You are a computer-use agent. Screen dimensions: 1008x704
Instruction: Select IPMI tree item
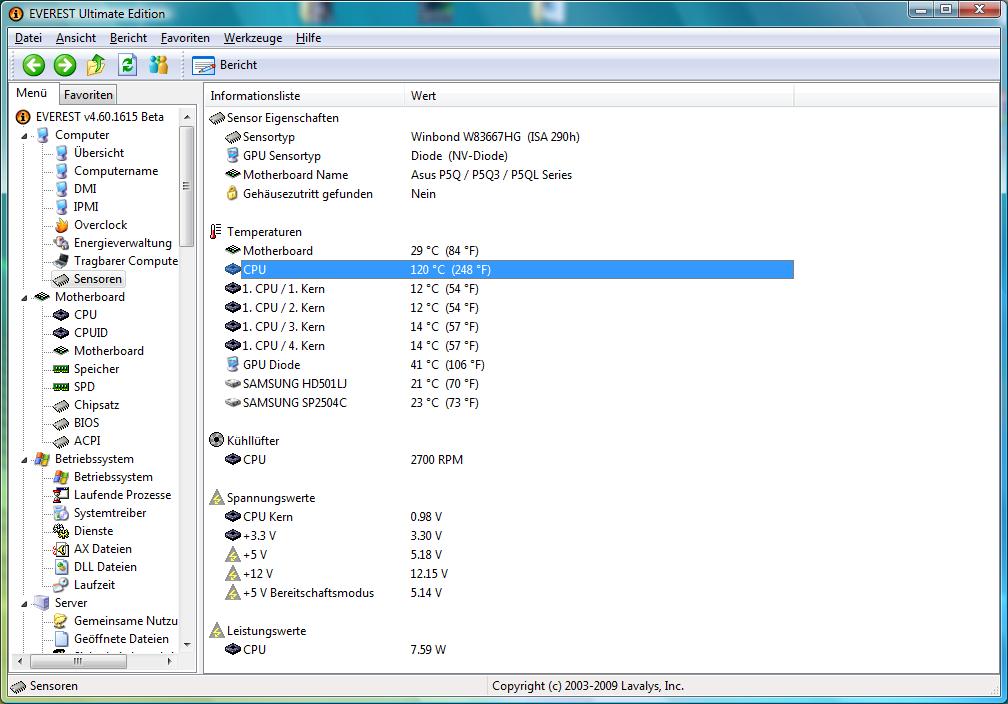click(x=86, y=207)
